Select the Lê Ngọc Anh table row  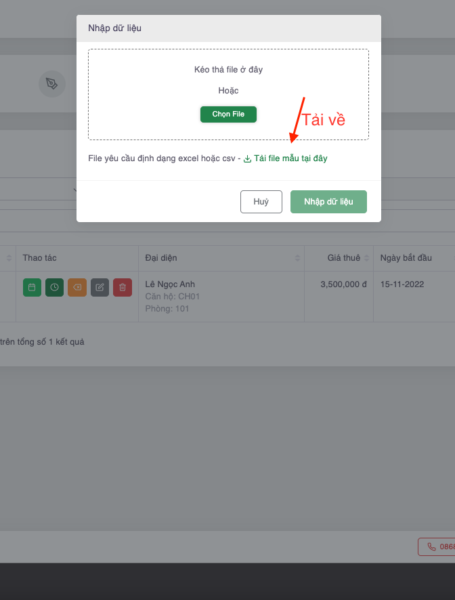[227, 297]
